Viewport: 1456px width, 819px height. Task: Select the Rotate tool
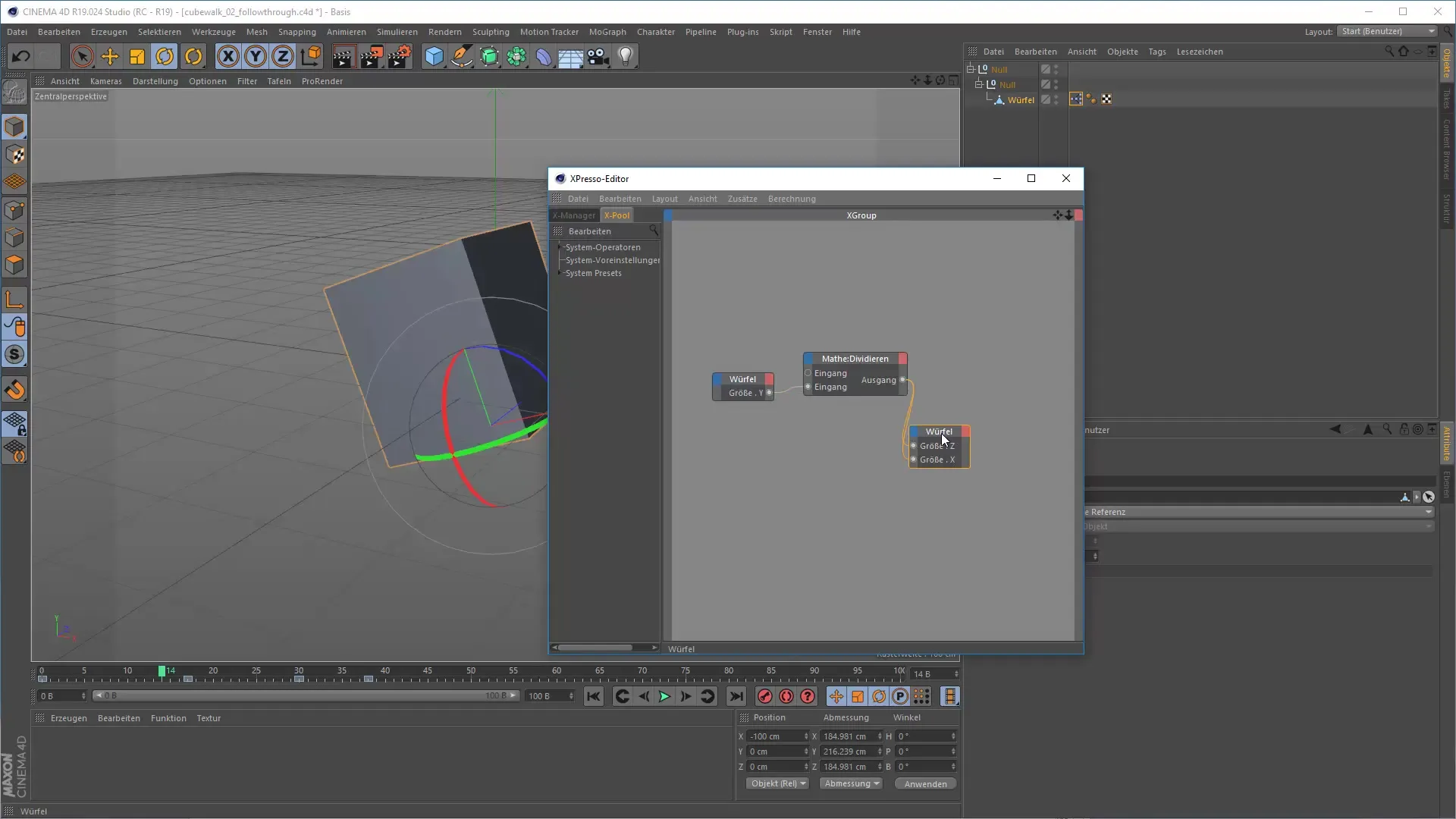tap(165, 56)
